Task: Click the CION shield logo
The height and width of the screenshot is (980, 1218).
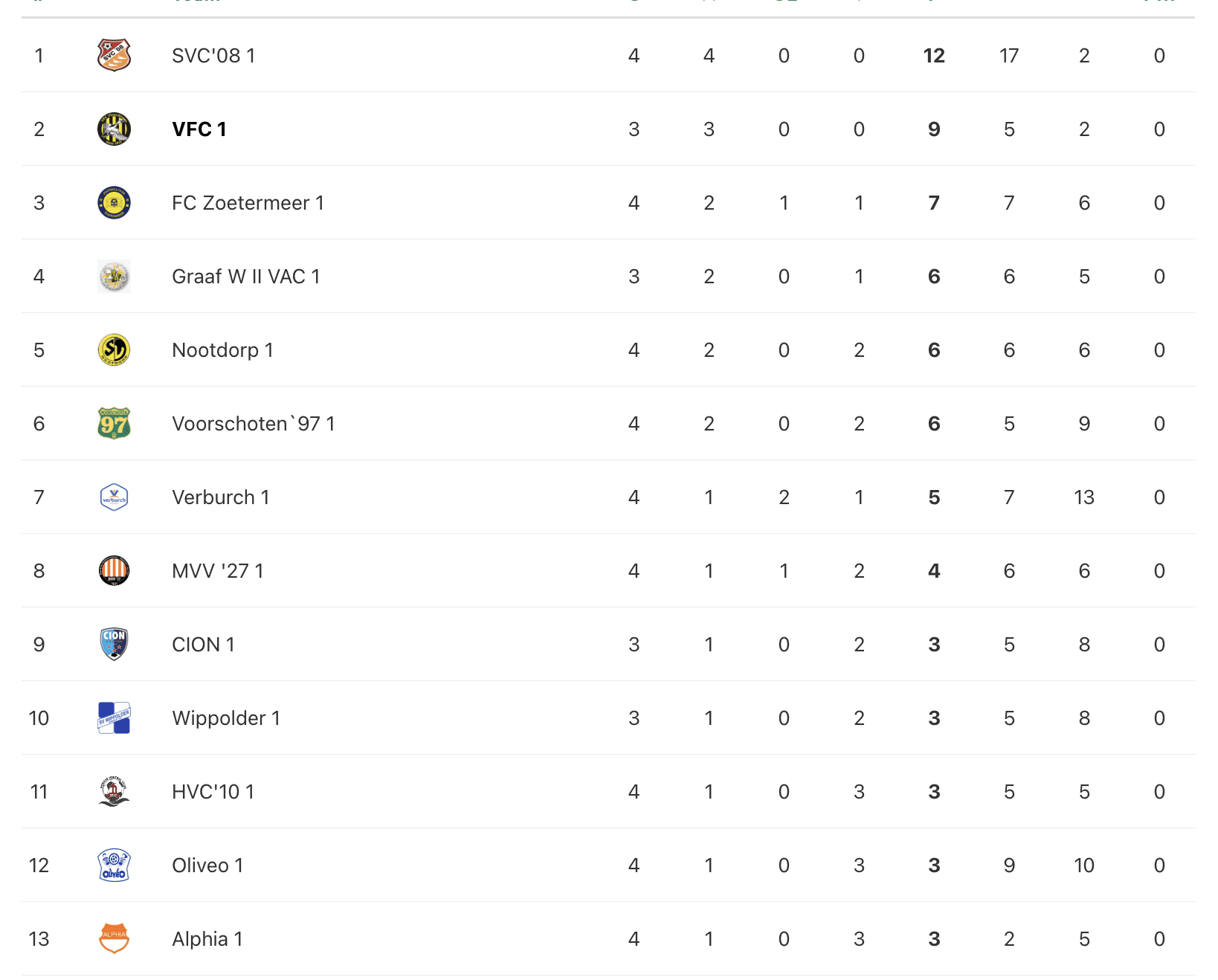Action: 114,644
